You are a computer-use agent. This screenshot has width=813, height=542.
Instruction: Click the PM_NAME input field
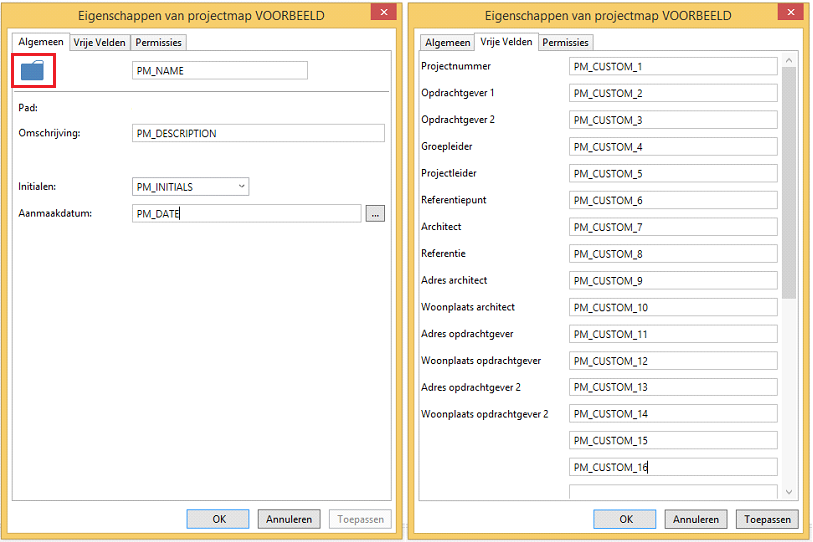[220, 71]
